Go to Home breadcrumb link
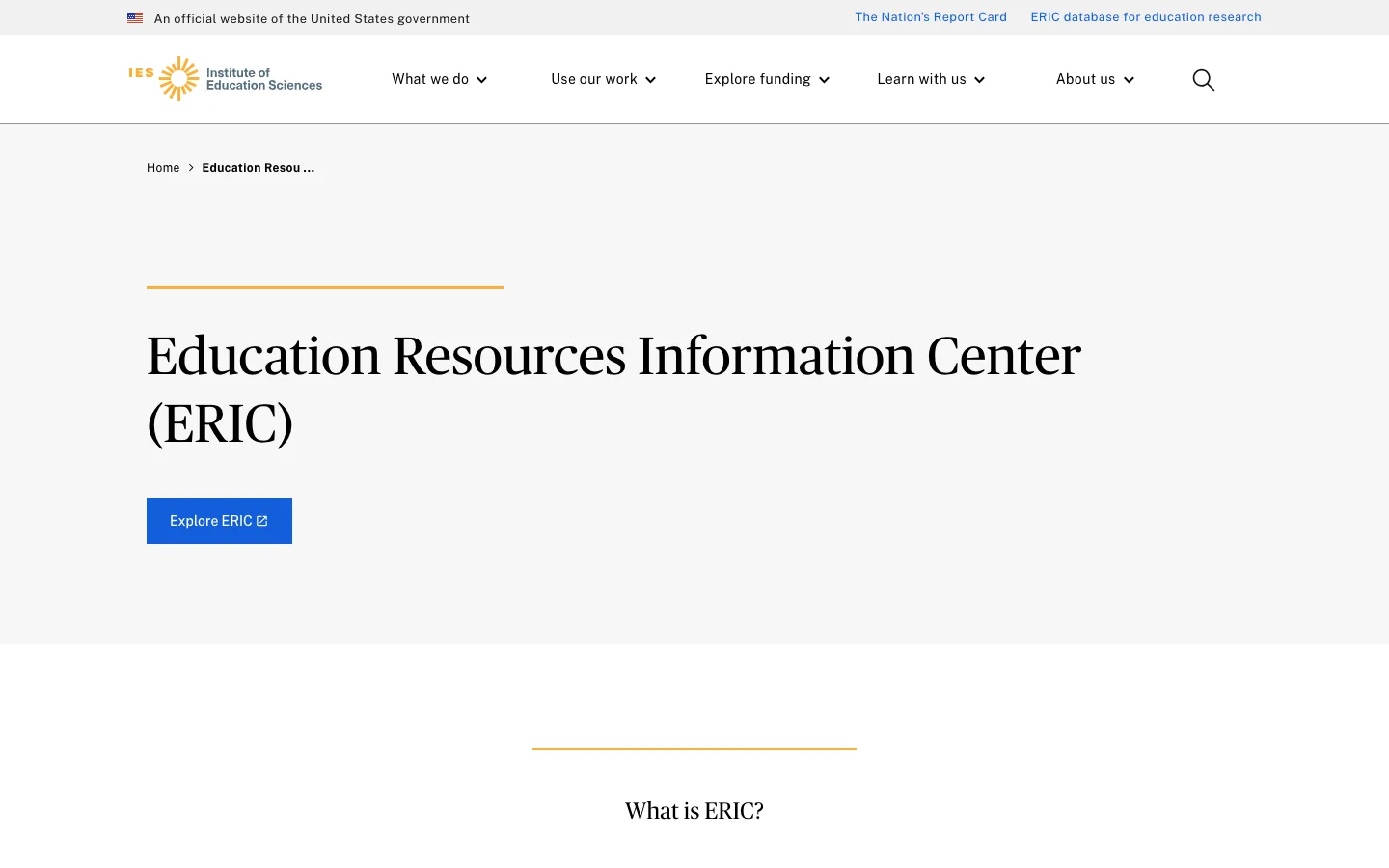Viewport: 1389px width, 868px height. tap(163, 168)
